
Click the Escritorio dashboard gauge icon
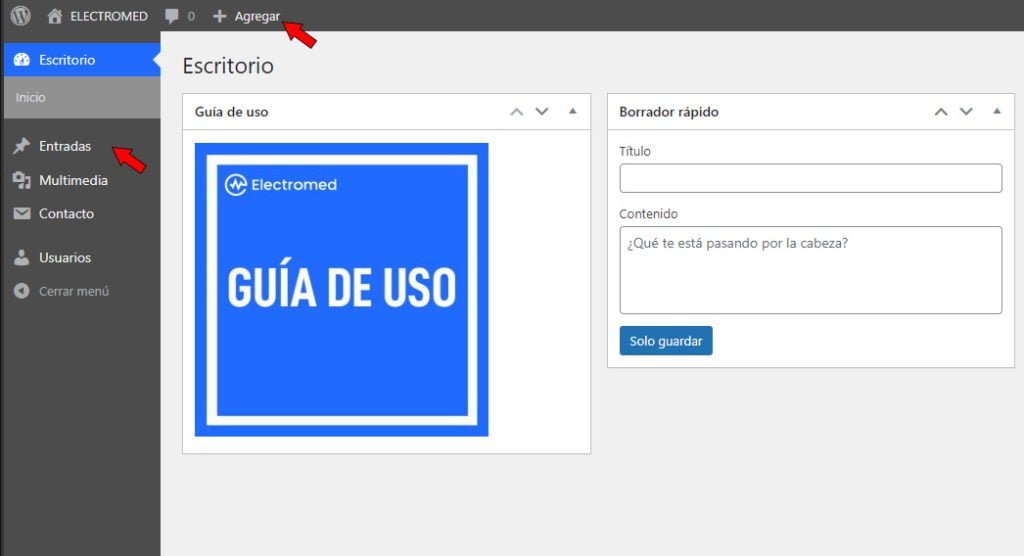(x=22, y=59)
